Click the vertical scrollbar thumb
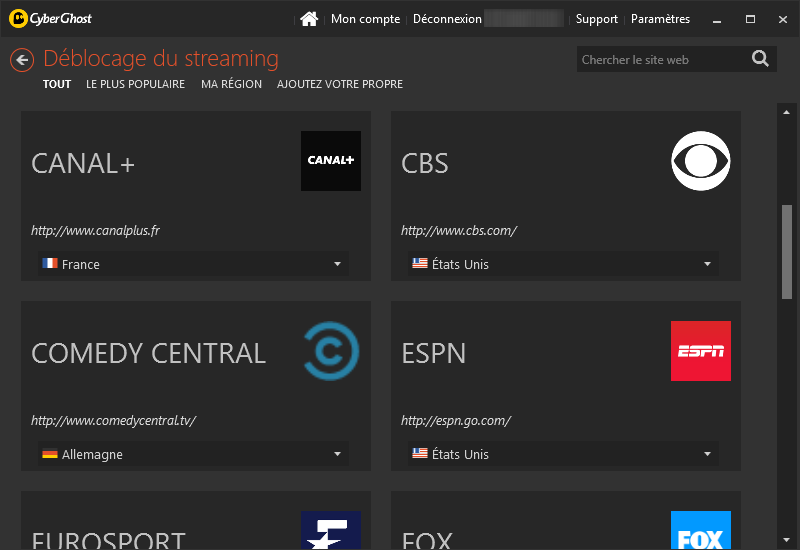Viewport: 800px width, 550px height. (787, 252)
